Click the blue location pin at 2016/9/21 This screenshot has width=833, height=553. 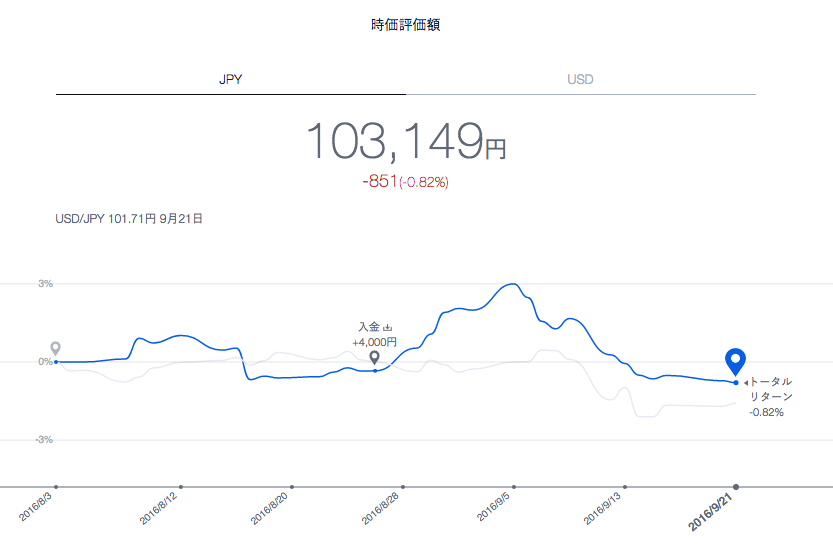(x=735, y=362)
